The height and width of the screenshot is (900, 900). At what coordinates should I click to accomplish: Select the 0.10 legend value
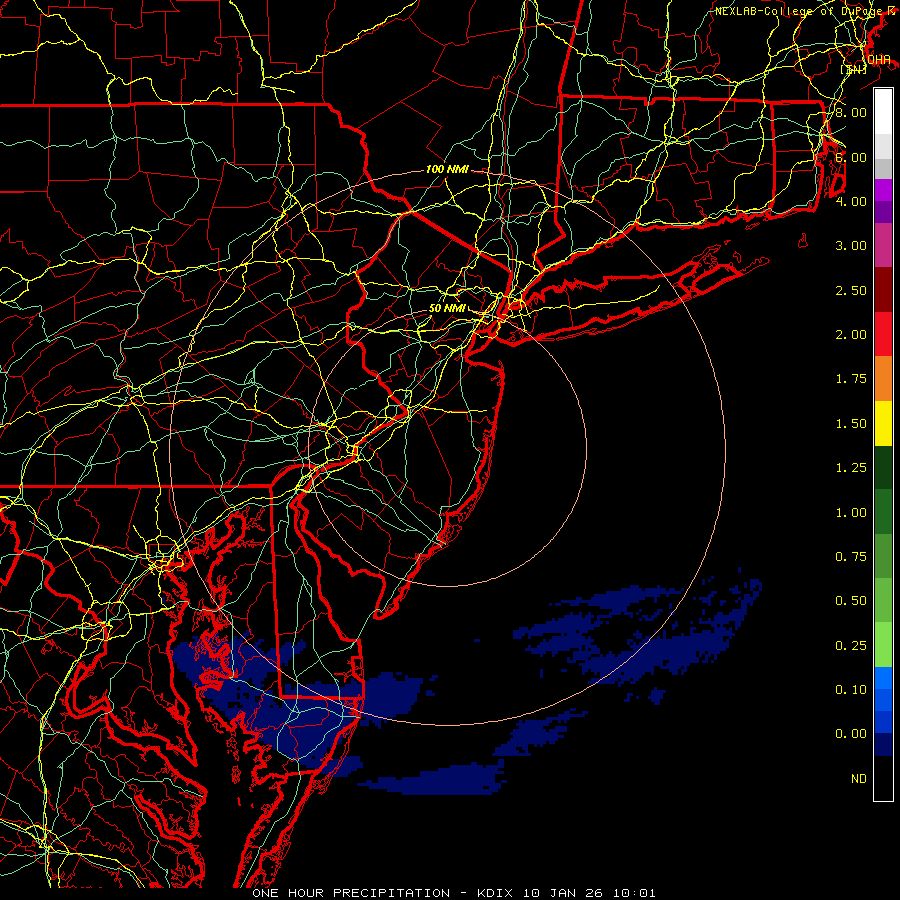tap(851, 690)
